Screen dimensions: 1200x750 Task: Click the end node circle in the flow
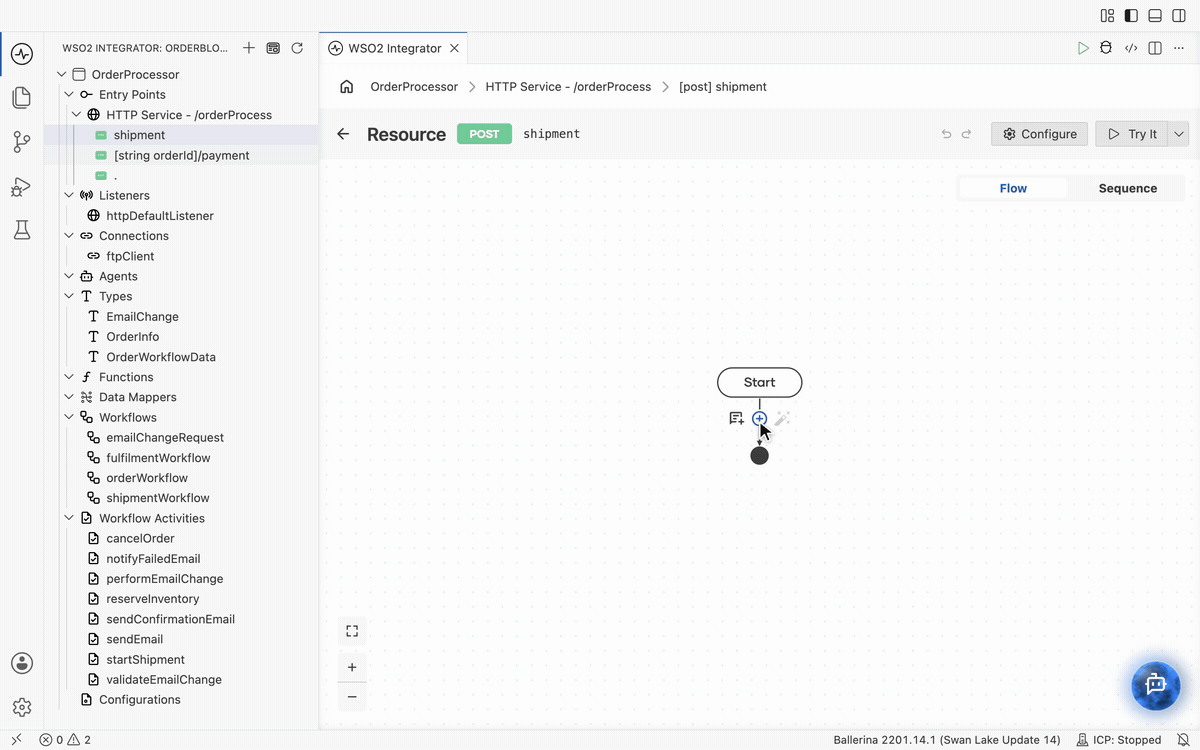(760, 456)
